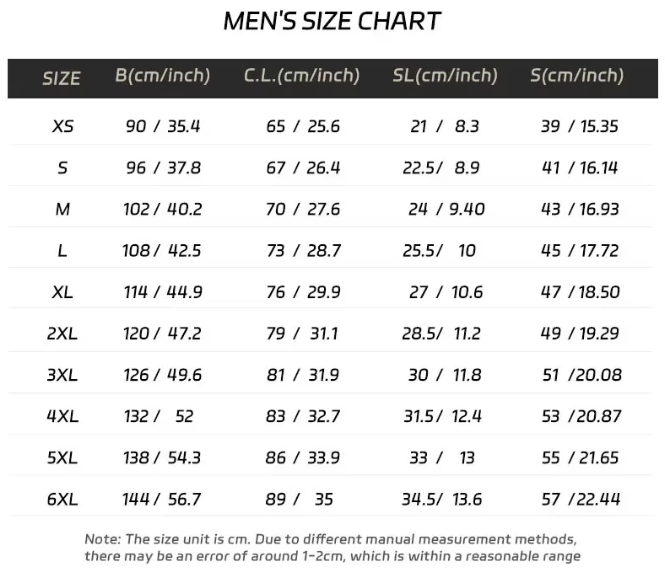Select the 51 / 20.08 shoulder value

tap(580, 375)
